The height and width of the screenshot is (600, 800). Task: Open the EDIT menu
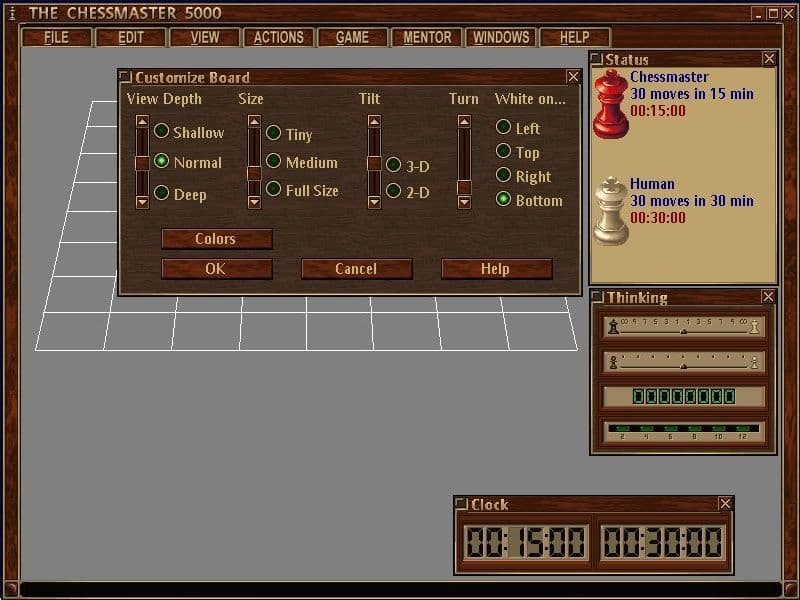point(131,37)
